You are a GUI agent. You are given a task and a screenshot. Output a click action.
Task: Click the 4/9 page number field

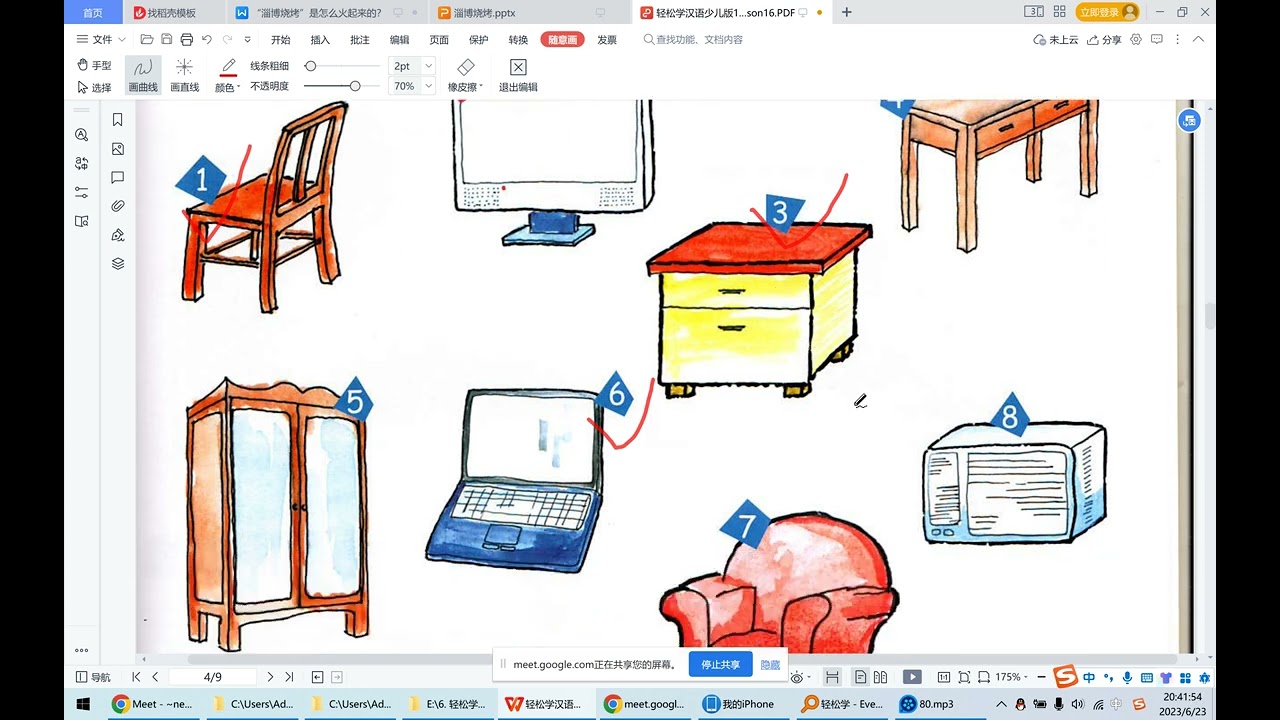(x=213, y=677)
